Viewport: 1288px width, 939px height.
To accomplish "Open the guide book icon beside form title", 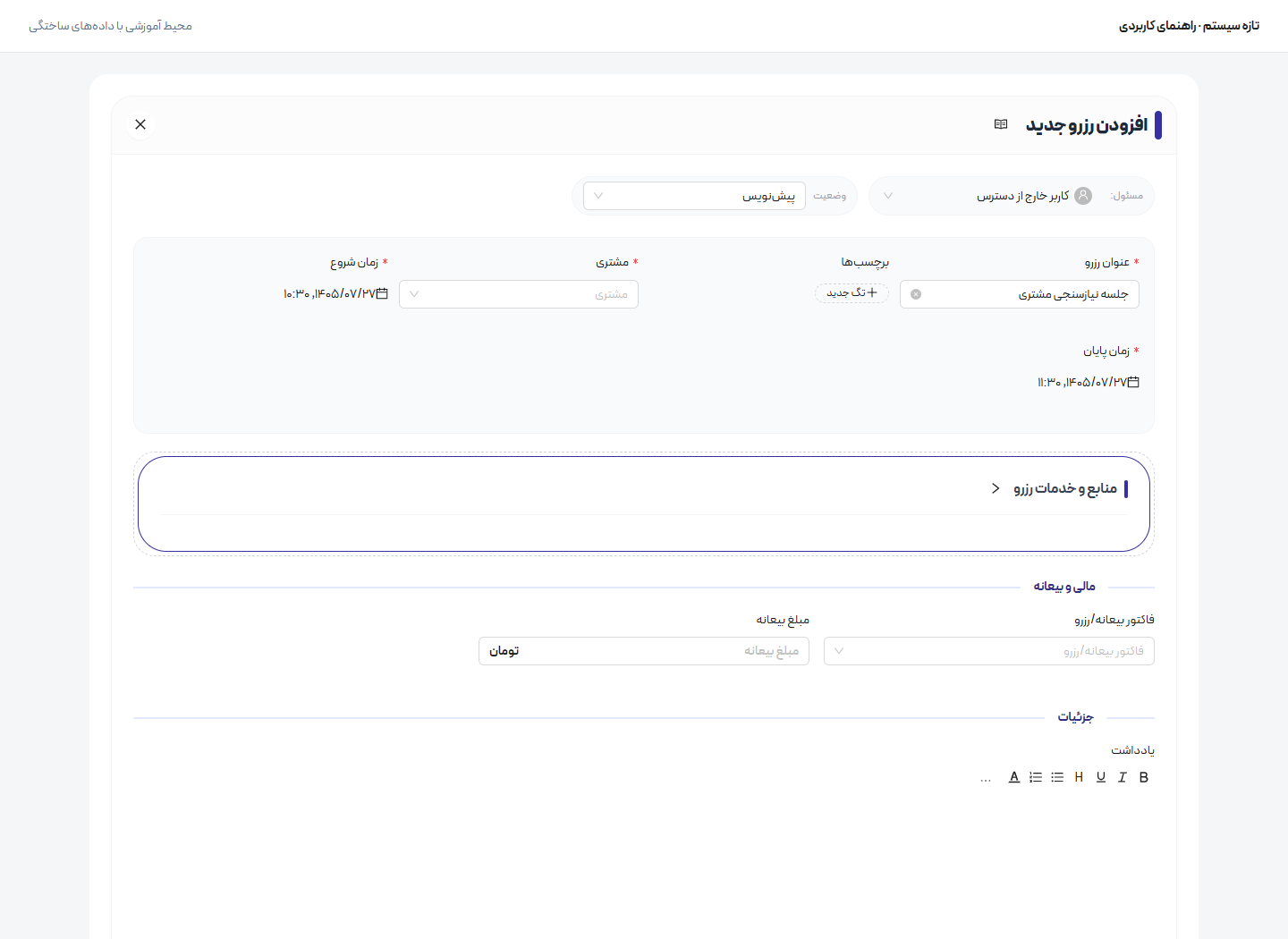I will tap(1001, 124).
